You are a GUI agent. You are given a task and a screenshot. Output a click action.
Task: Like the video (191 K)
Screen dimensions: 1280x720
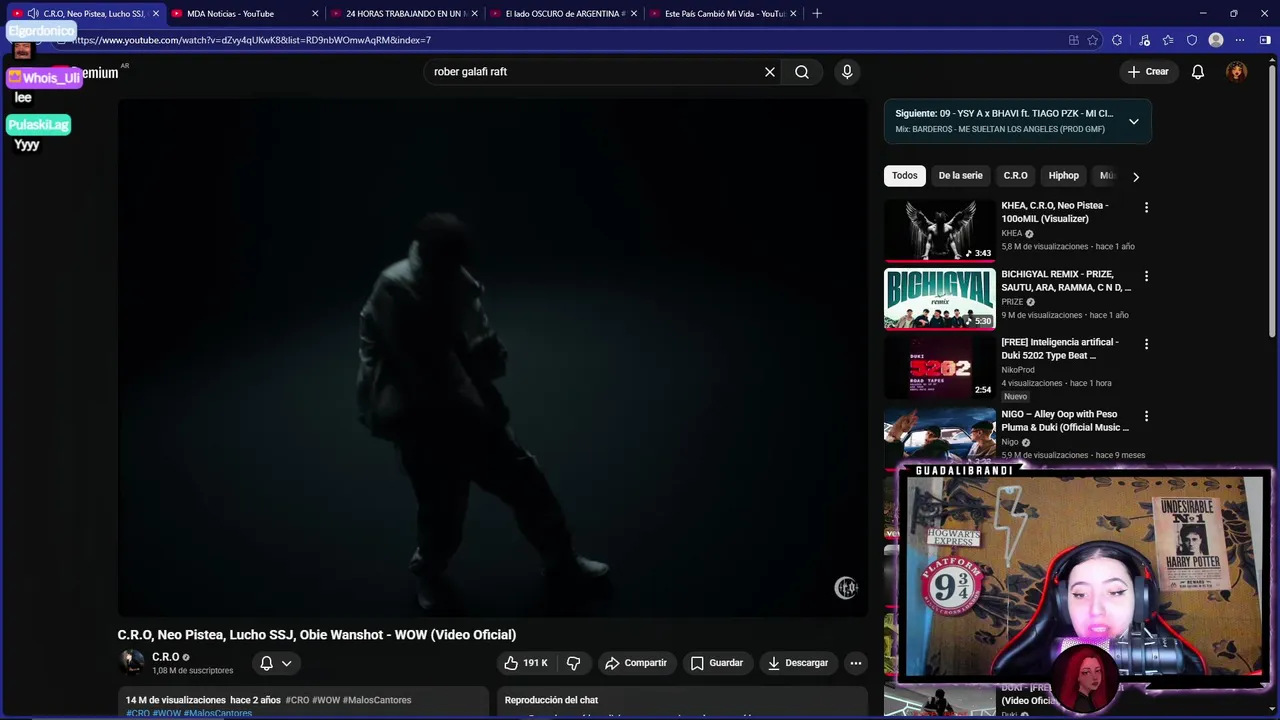(526, 663)
